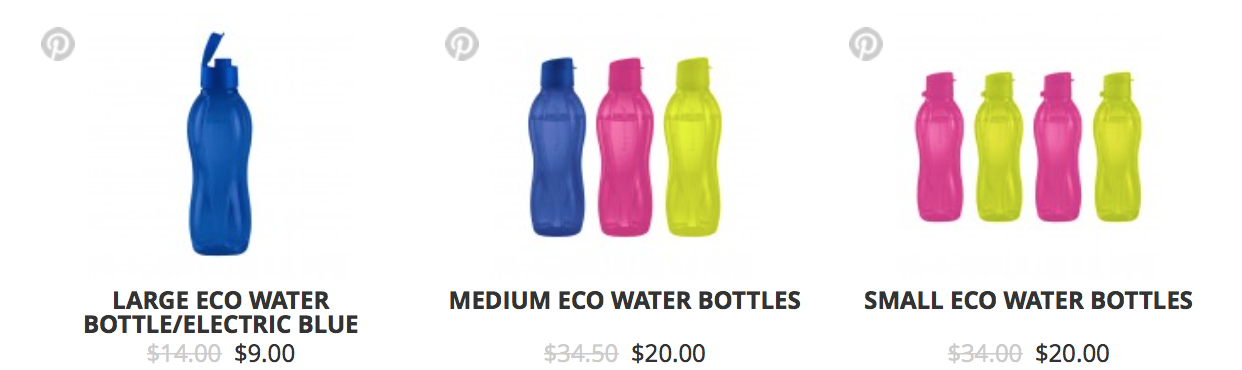The width and height of the screenshot is (1242, 370).
Task: Open the Medium Eco Water Bottles title link
Action: coord(625,300)
